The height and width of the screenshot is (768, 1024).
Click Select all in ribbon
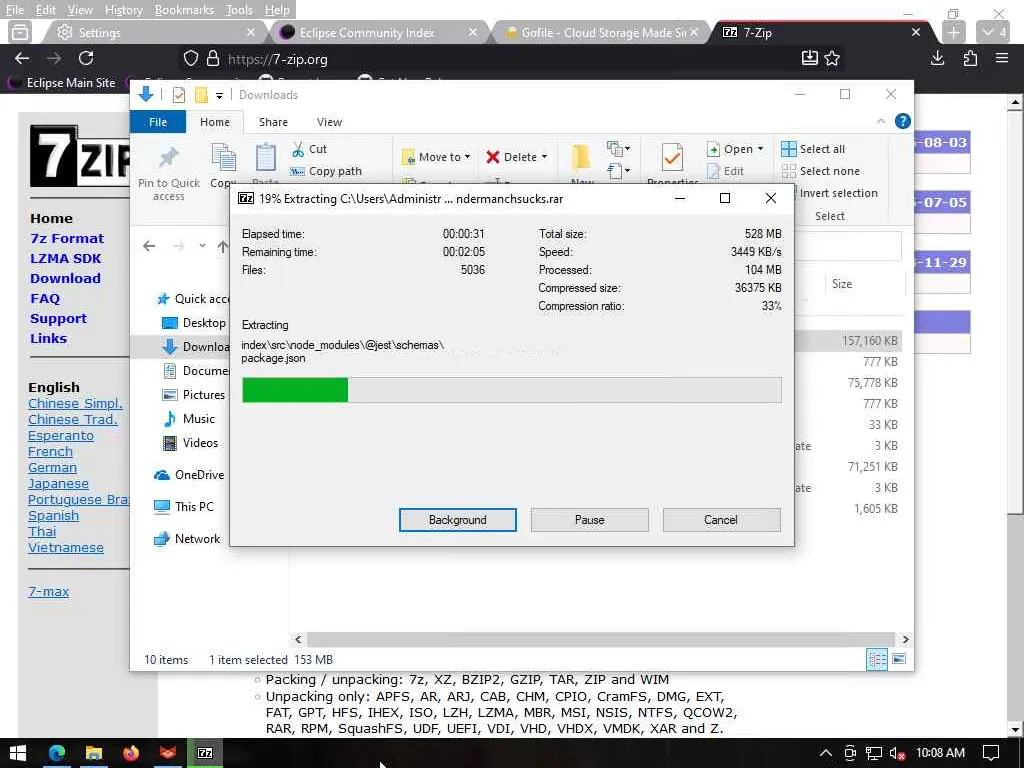pyautogui.click(x=813, y=149)
